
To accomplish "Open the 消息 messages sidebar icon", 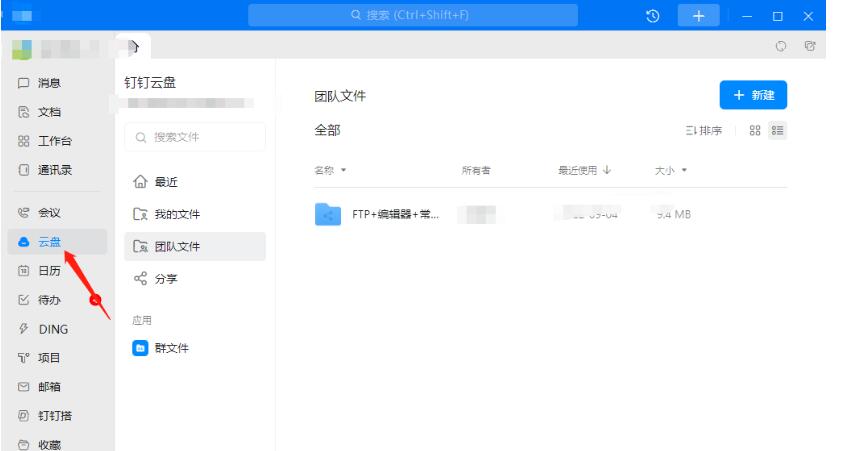I will click(40, 84).
